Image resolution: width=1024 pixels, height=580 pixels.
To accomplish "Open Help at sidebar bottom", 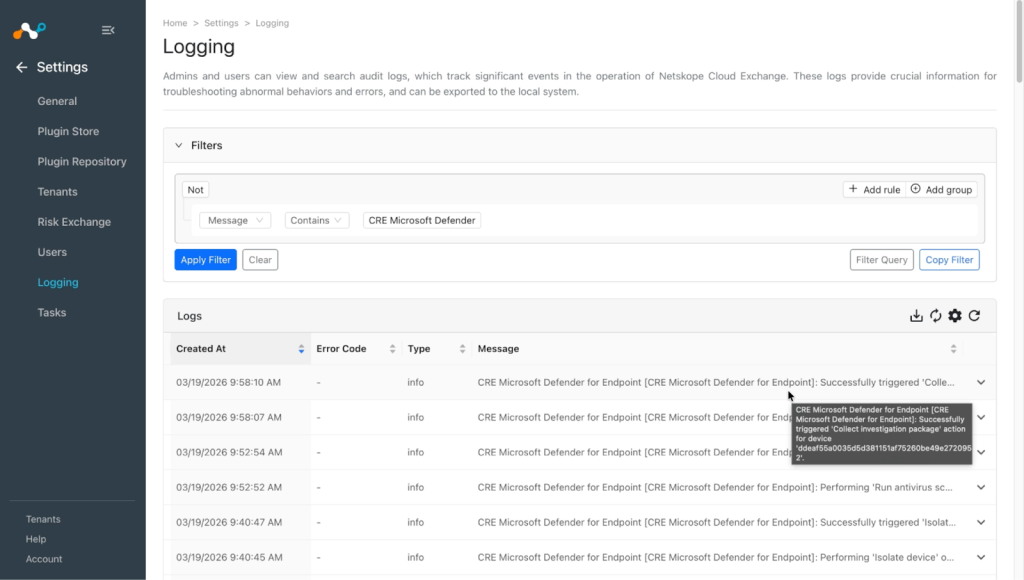I will pyautogui.click(x=36, y=540).
